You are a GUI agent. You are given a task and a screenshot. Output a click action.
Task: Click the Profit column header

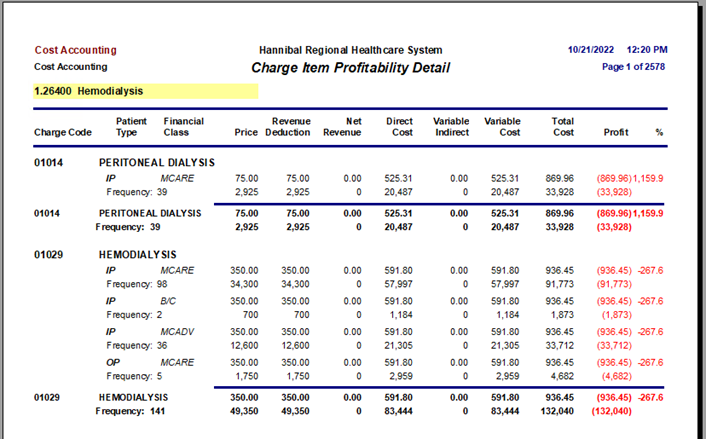pos(616,132)
